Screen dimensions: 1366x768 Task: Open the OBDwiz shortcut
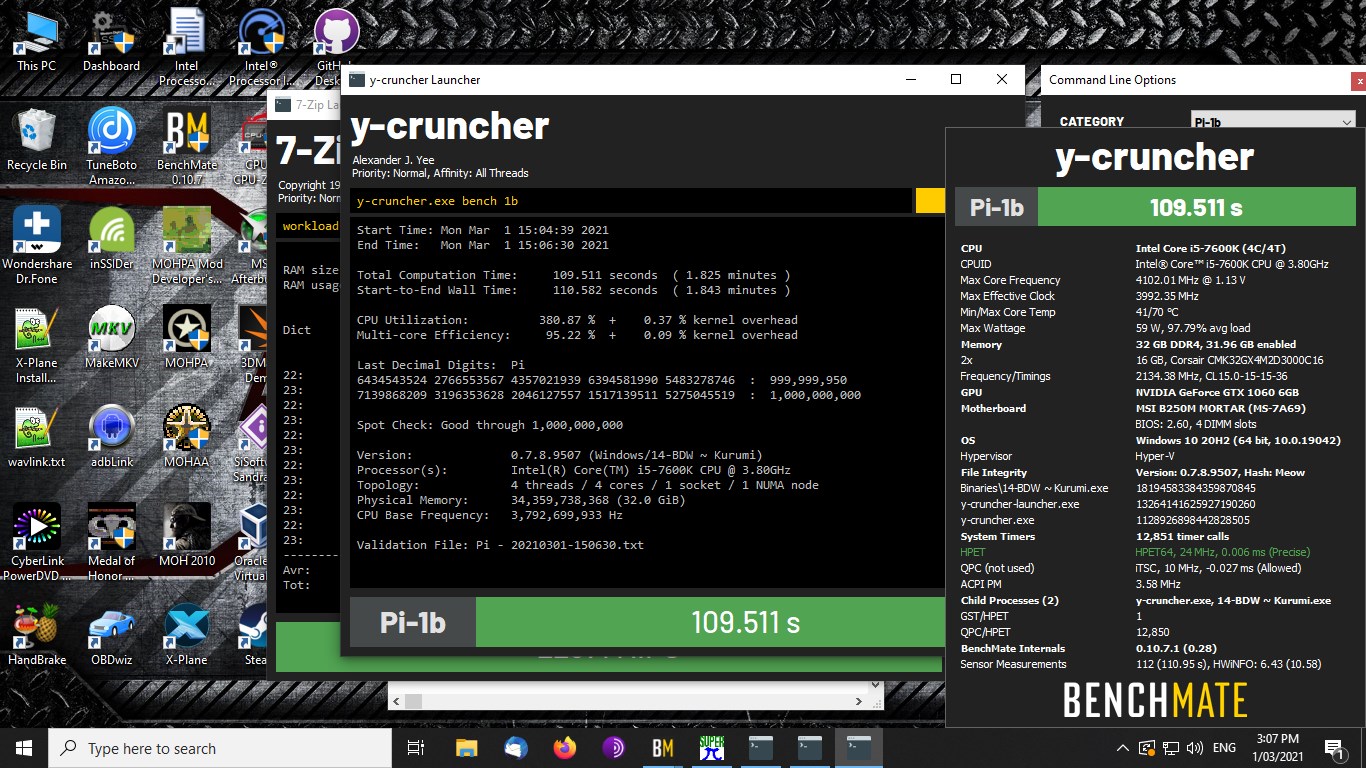pyautogui.click(x=111, y=634)
